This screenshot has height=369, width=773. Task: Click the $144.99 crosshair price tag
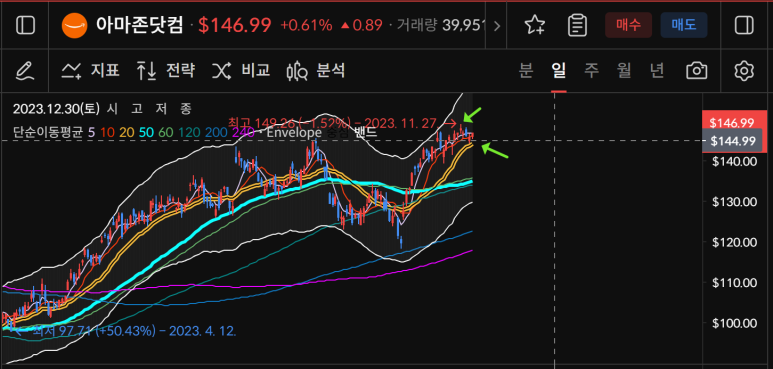(733, 141)
